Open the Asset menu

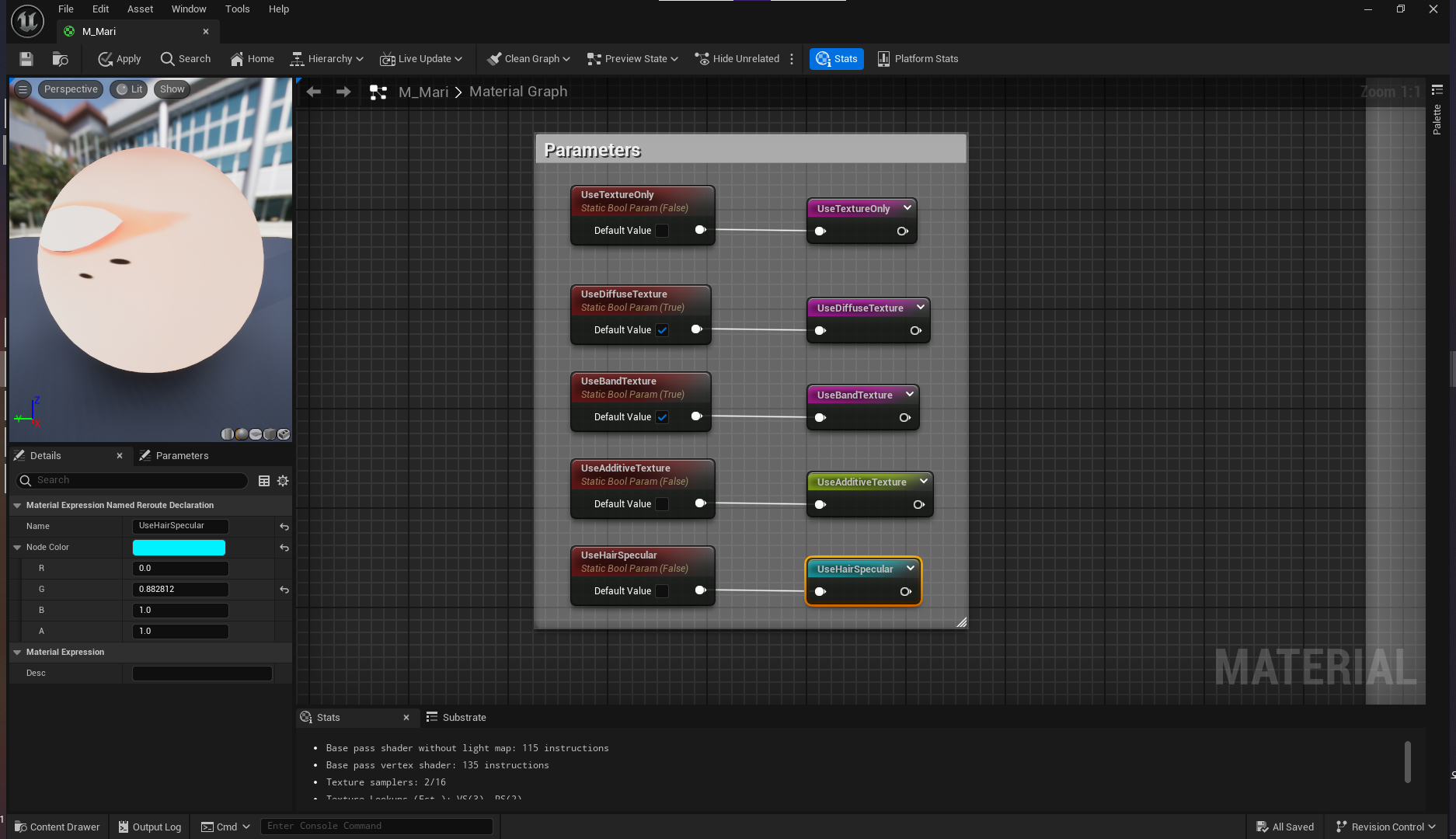pos(140,9)
